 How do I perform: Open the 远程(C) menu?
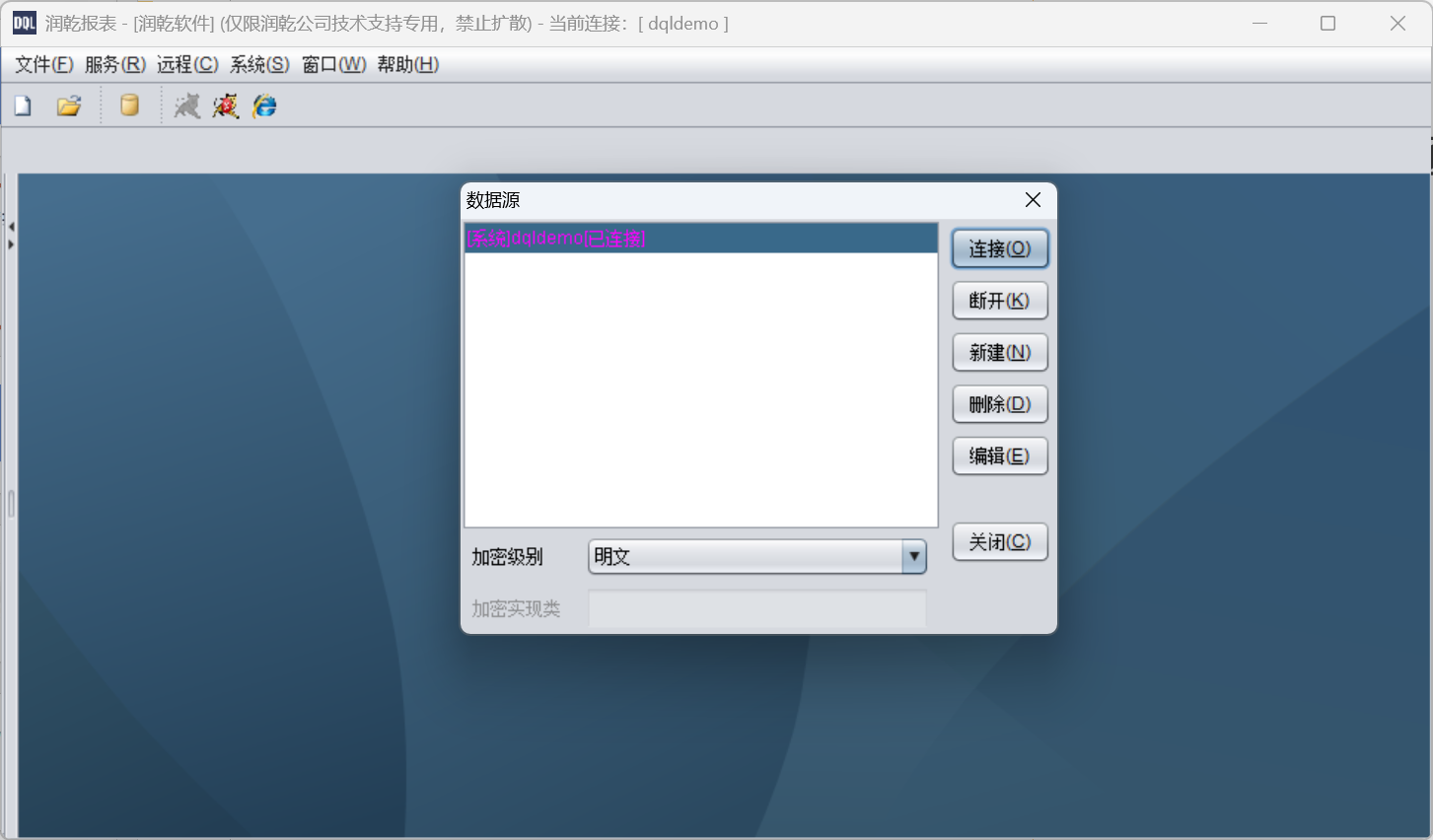click(187, 64)
